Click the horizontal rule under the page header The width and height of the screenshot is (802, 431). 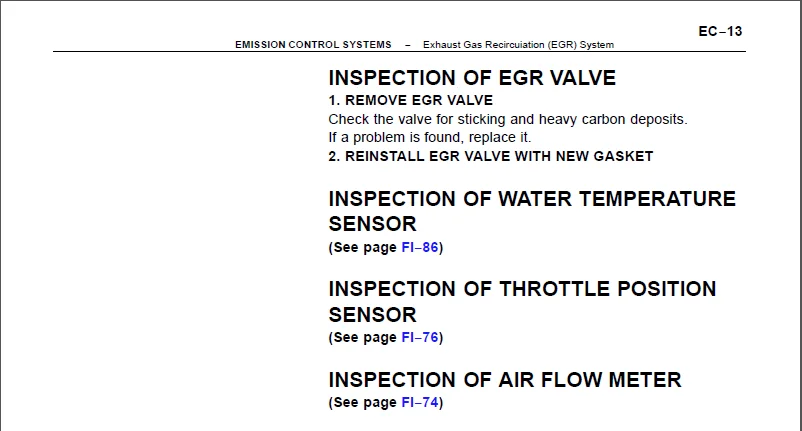pyautogui.click(x=400, y=52)
